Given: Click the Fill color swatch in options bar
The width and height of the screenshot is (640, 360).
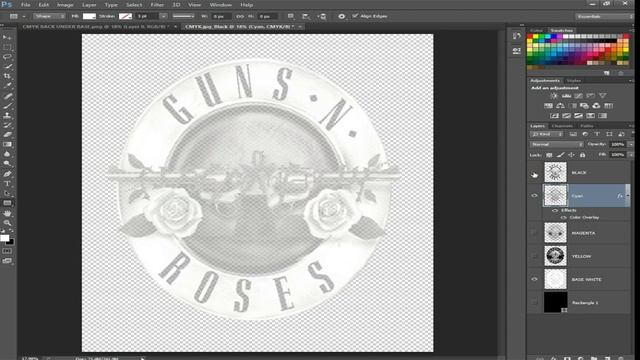Looking at the screenshot, I should [x=89, y=16].
